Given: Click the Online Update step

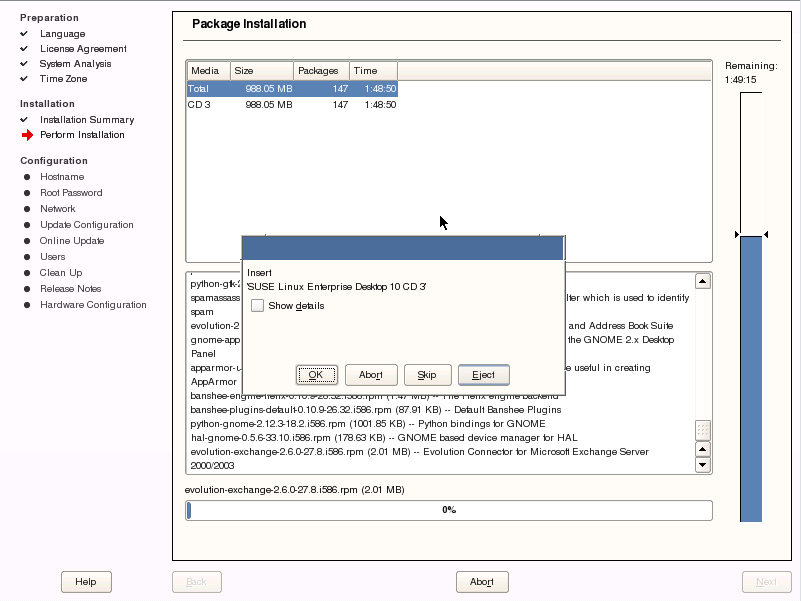Looking at the screenshot, I should (x=72, y=241).
